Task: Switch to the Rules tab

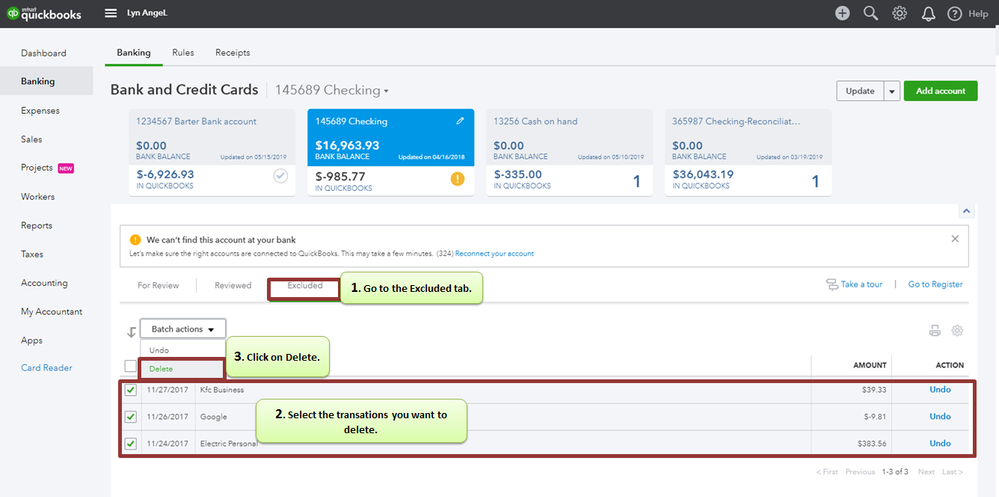Action: point(183,53)
